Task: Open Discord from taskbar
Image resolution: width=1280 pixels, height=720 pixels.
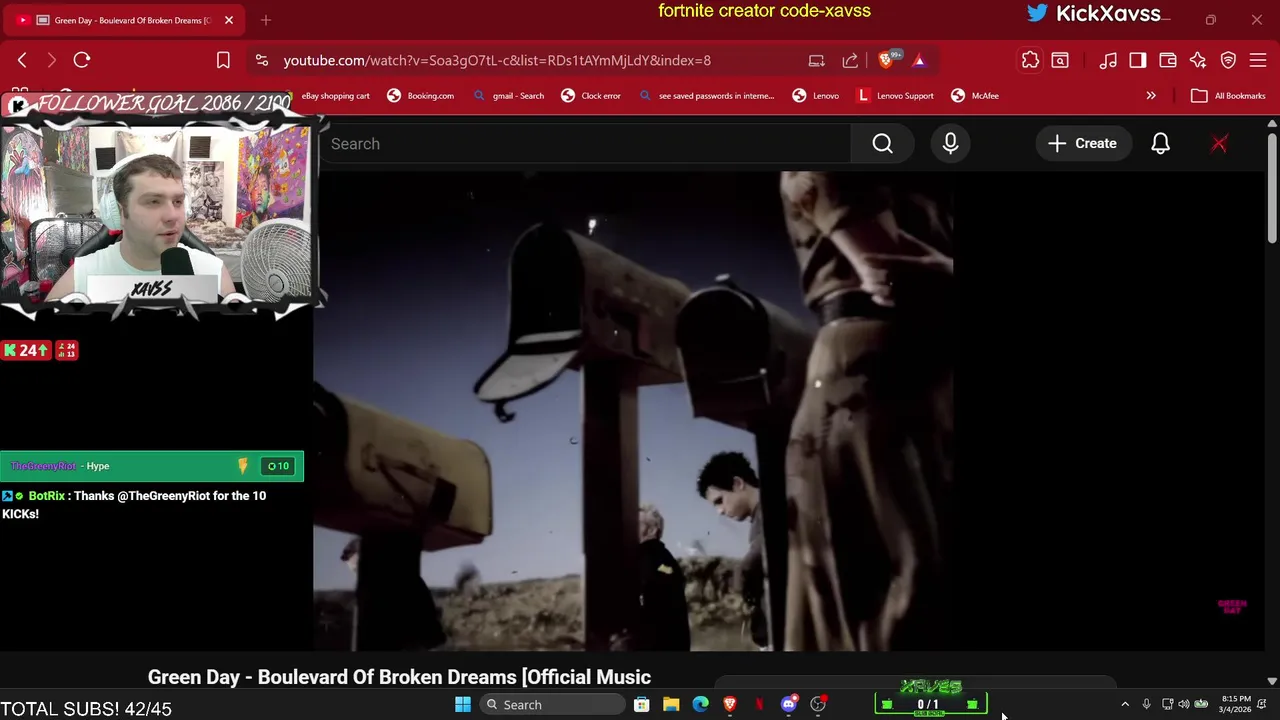Action: pos(789,705)
